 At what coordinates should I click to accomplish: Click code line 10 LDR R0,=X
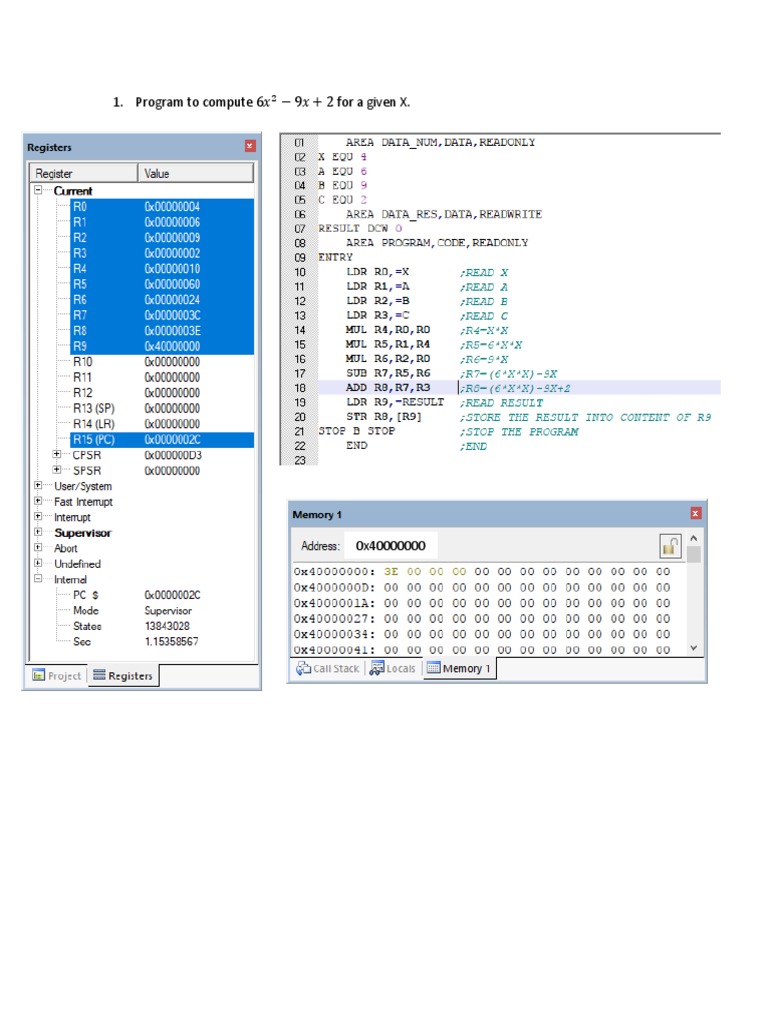(377, 272)
